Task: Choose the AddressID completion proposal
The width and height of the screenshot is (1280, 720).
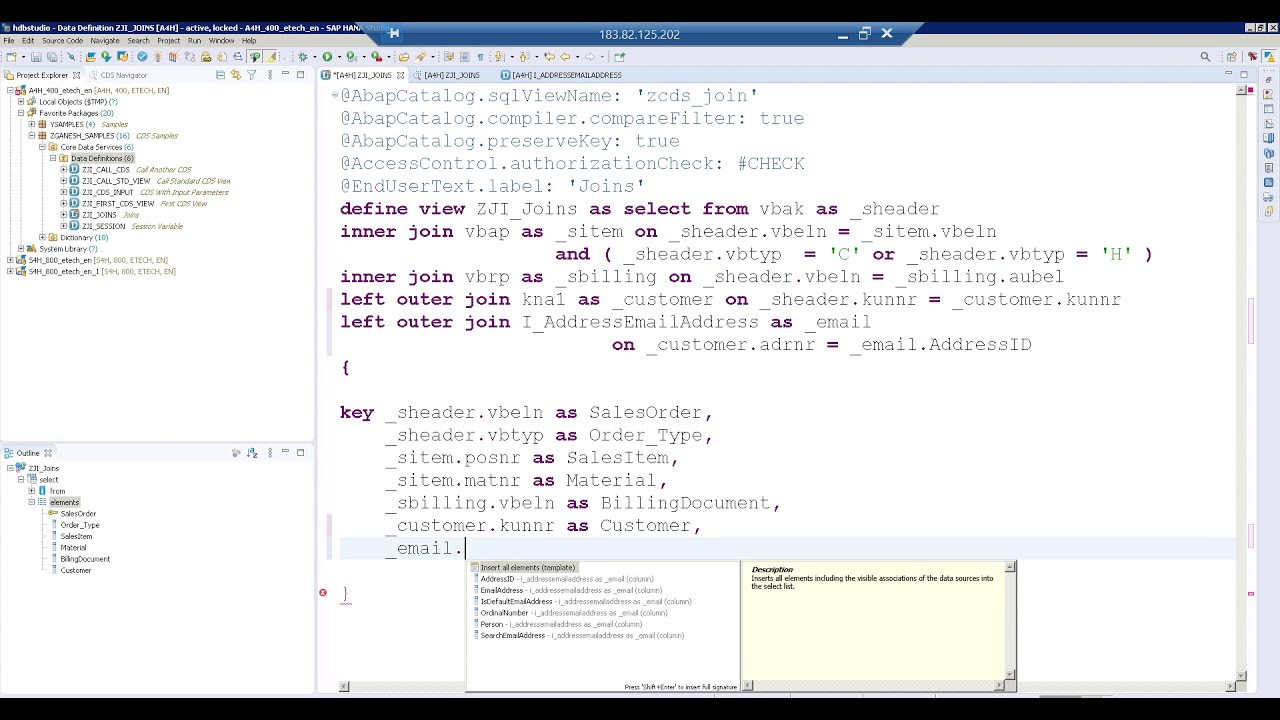Action: click(x=567, y=579)
